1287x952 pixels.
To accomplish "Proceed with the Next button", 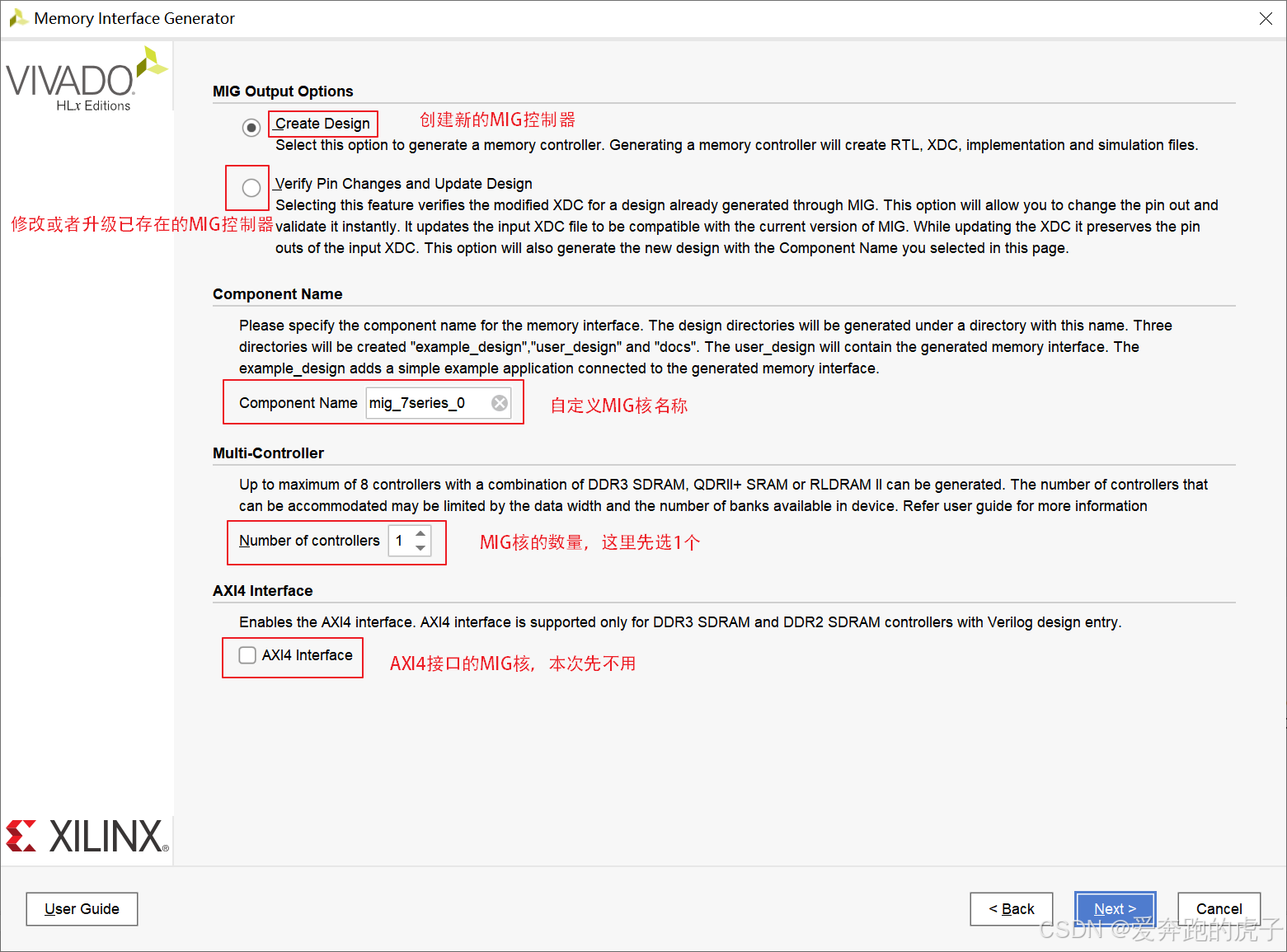I will tap(1115, 909).
